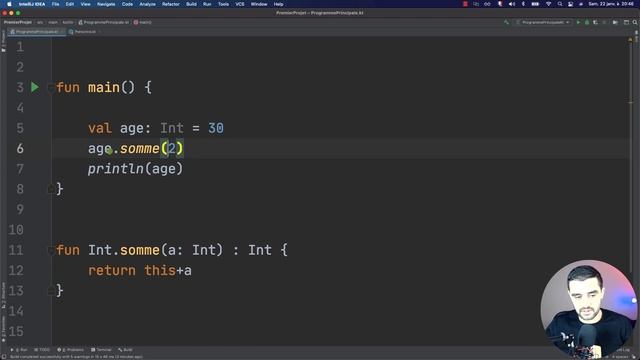Click the macOS Wi-Fi icon
The image size is (640, 360).
pos(549,4)
